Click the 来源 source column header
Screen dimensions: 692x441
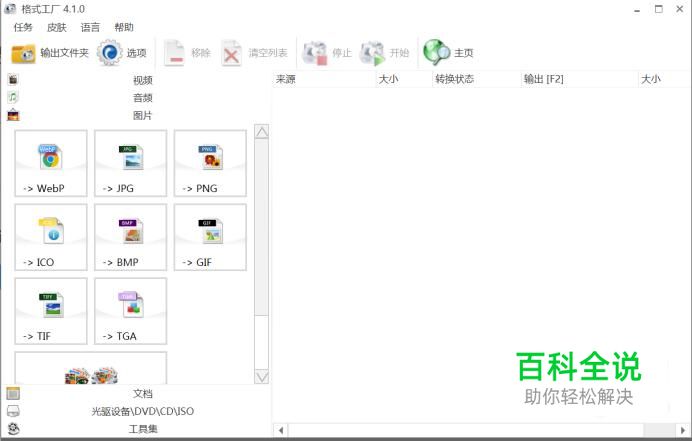[324, 79]
